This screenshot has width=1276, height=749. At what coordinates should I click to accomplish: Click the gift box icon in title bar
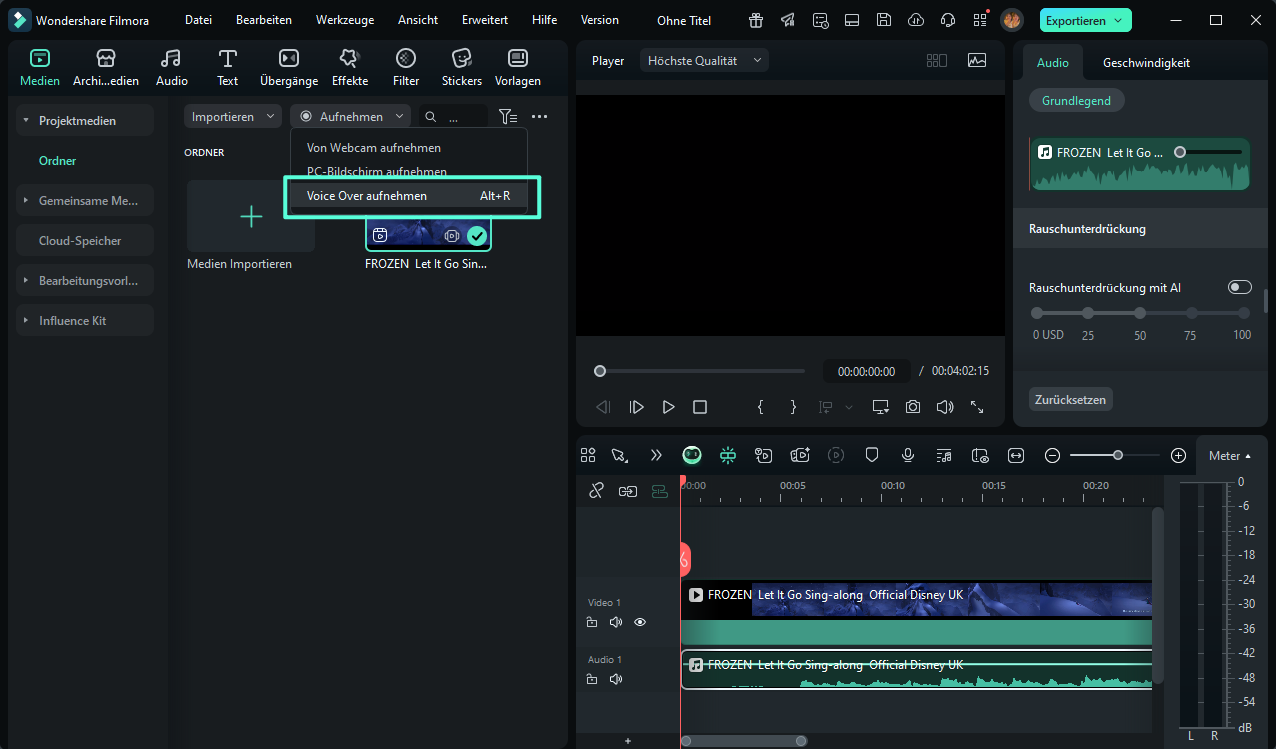[x=756, y=20]
